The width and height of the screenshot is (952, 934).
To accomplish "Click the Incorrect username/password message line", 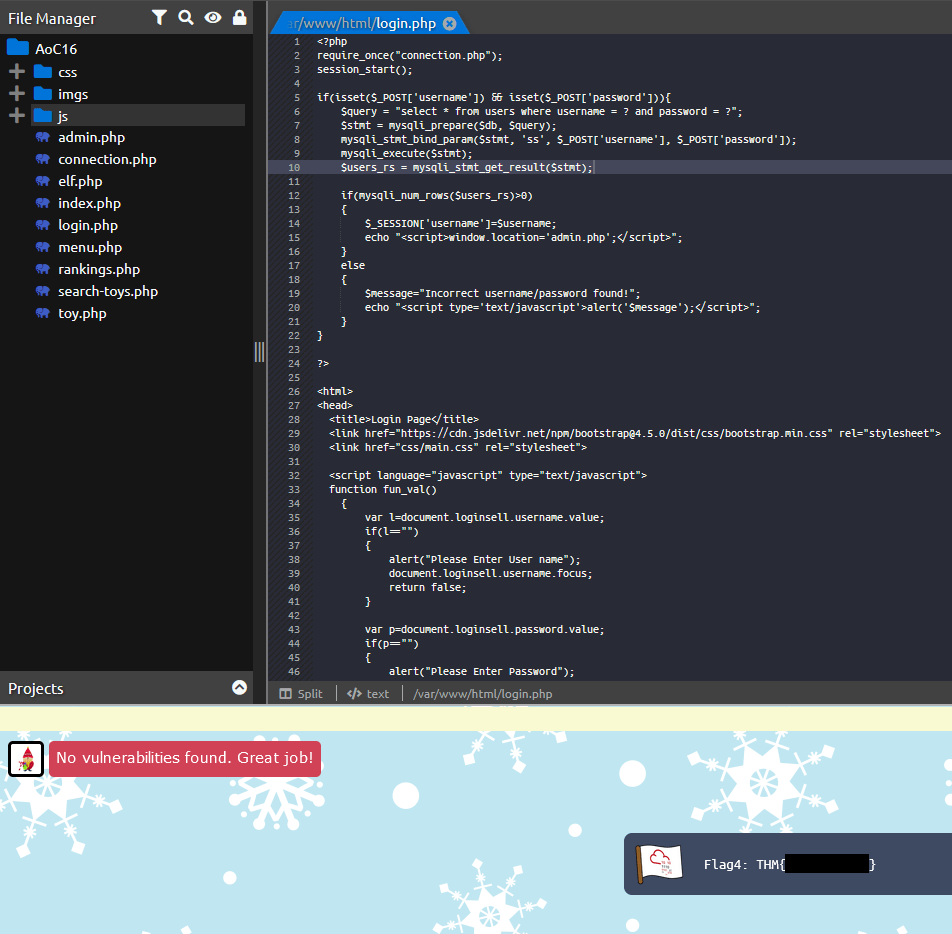I will point(503,293).
